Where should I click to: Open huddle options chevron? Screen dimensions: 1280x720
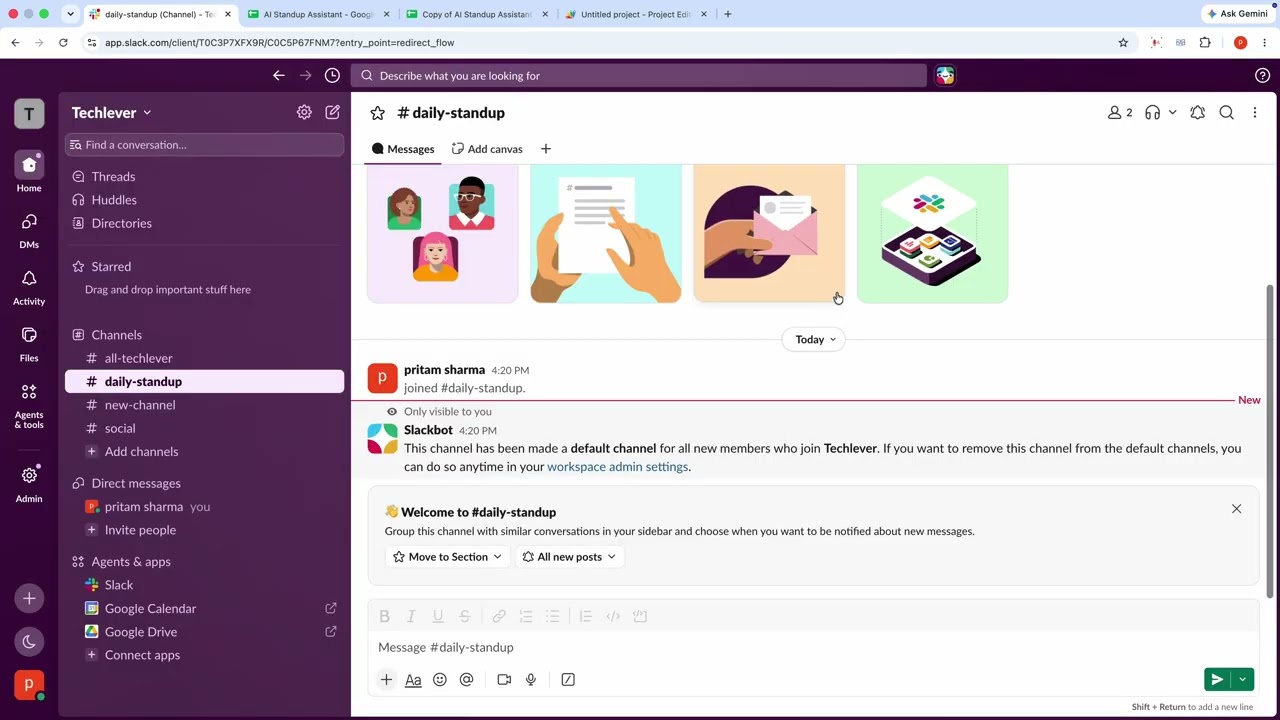point(1172,113)
